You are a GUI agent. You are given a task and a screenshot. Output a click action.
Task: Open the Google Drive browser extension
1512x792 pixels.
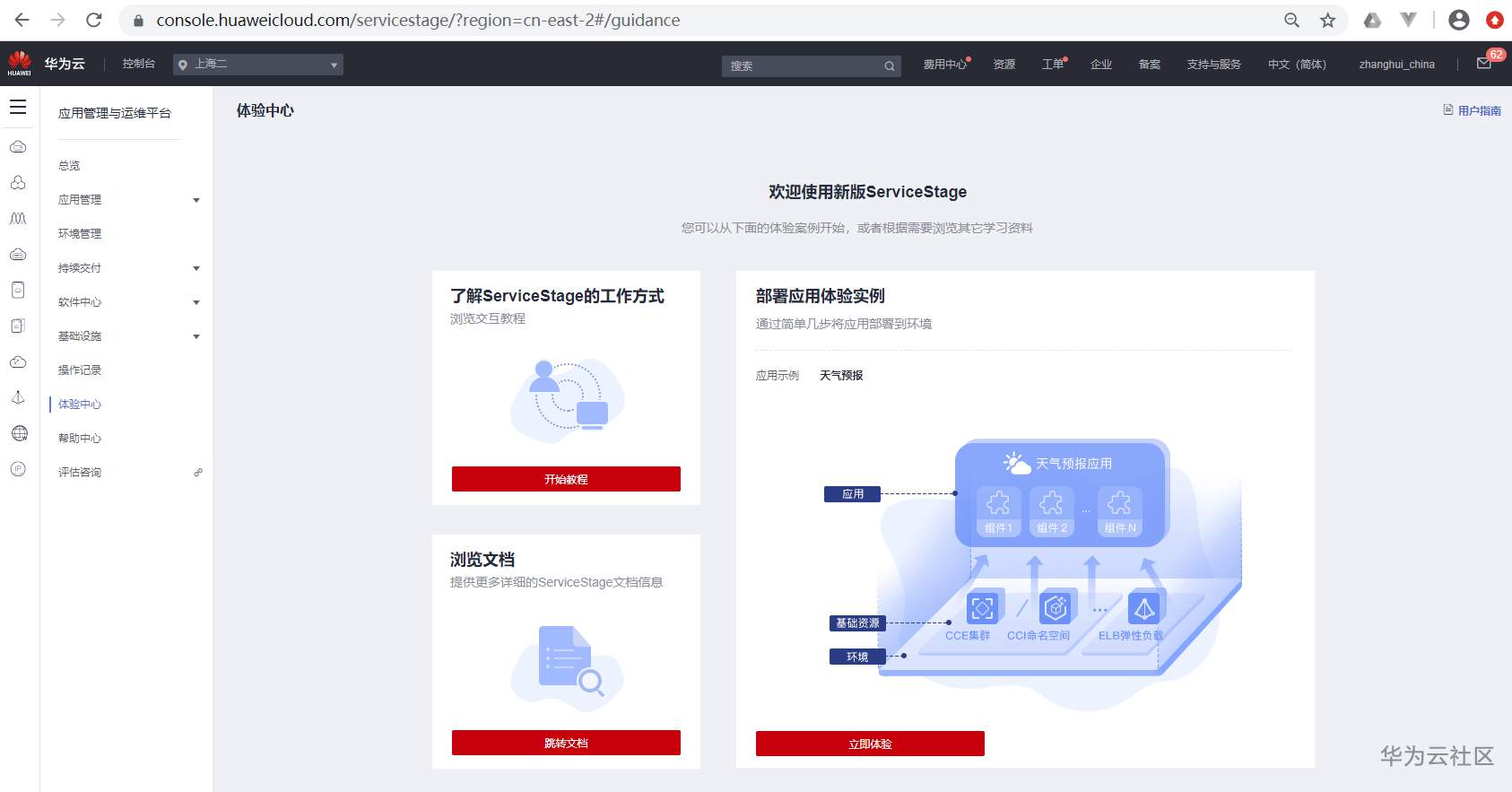[1372, 20]
